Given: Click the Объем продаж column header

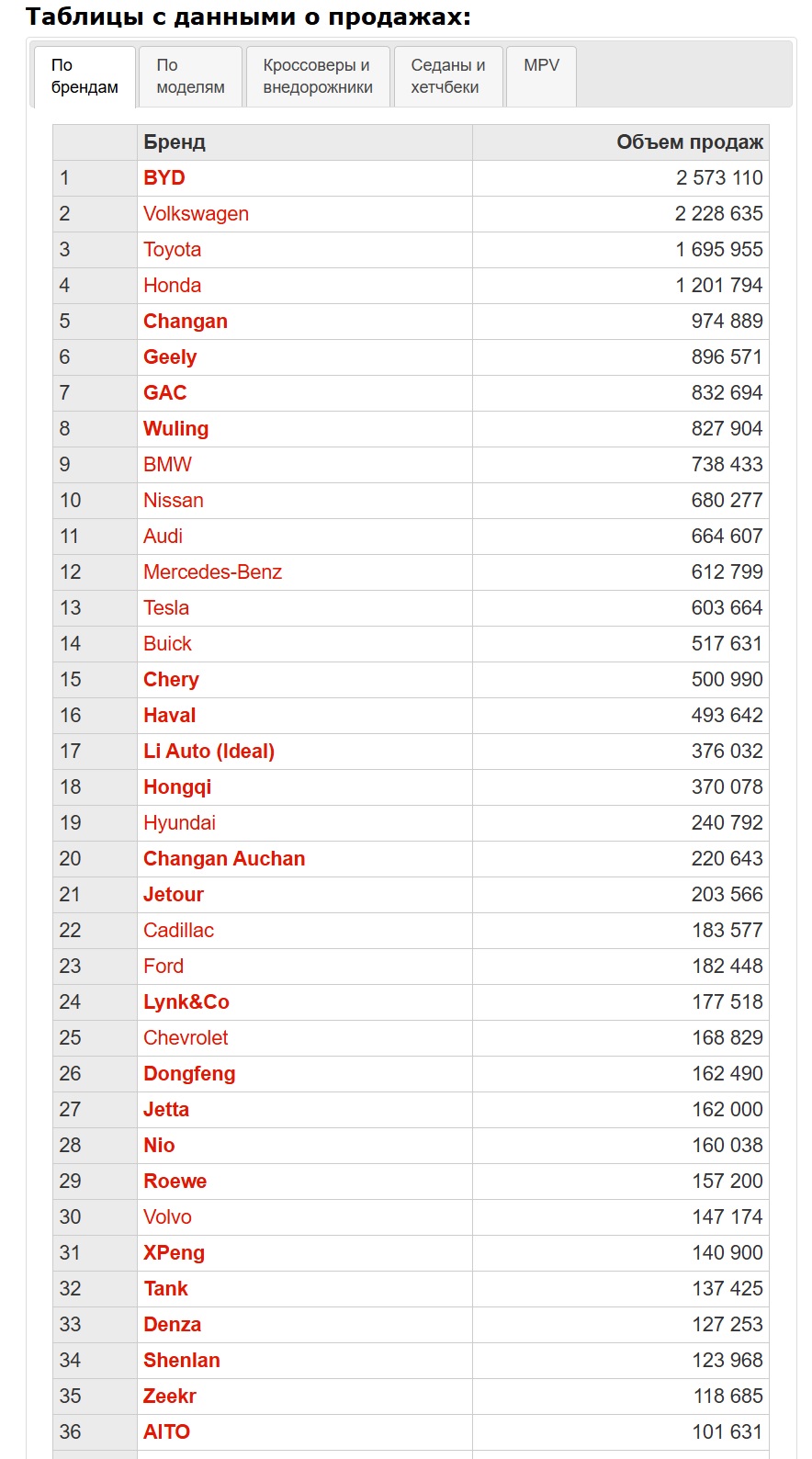Looking at the screenshot, I should click(x=690, y=142).
